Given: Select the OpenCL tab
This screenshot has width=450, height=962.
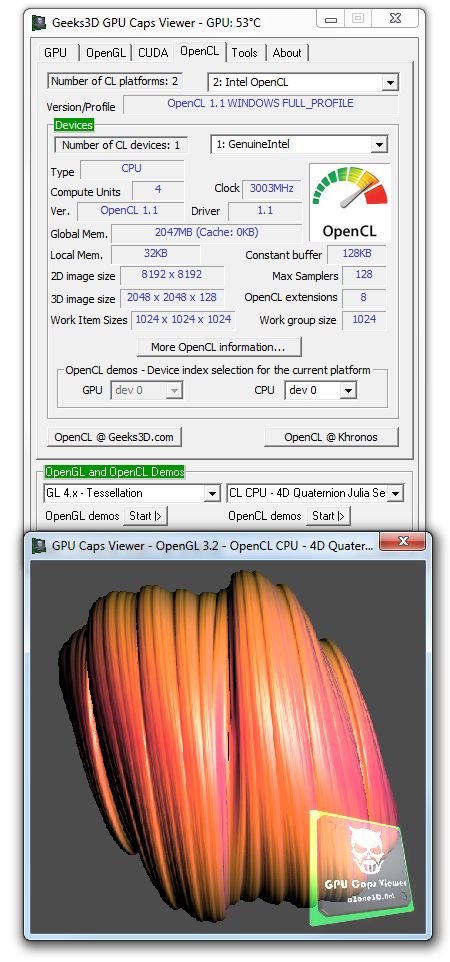Looking at the screenshot, I should coord(199,52).
